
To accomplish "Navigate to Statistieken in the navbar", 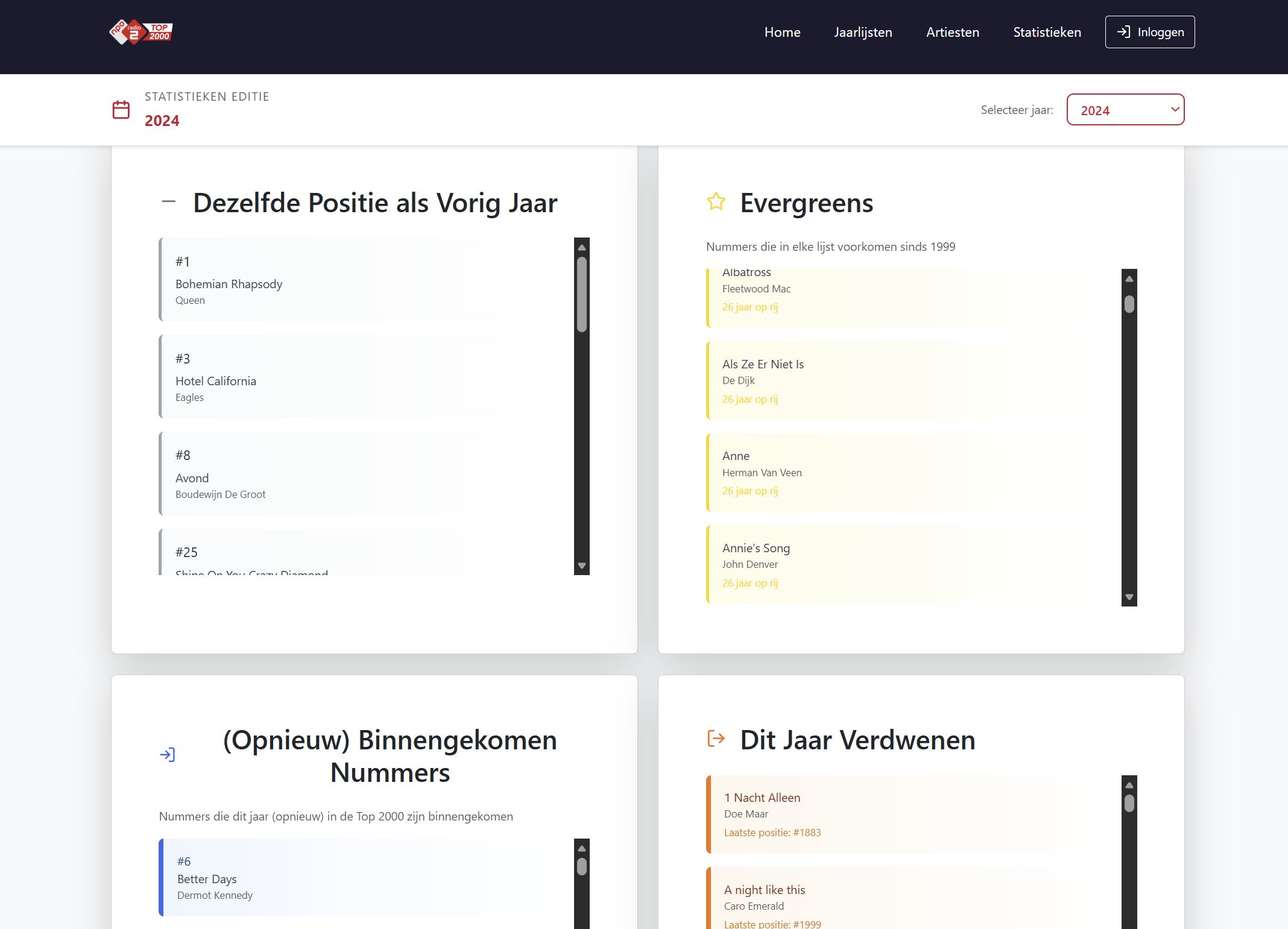I will pos(1047,33).
